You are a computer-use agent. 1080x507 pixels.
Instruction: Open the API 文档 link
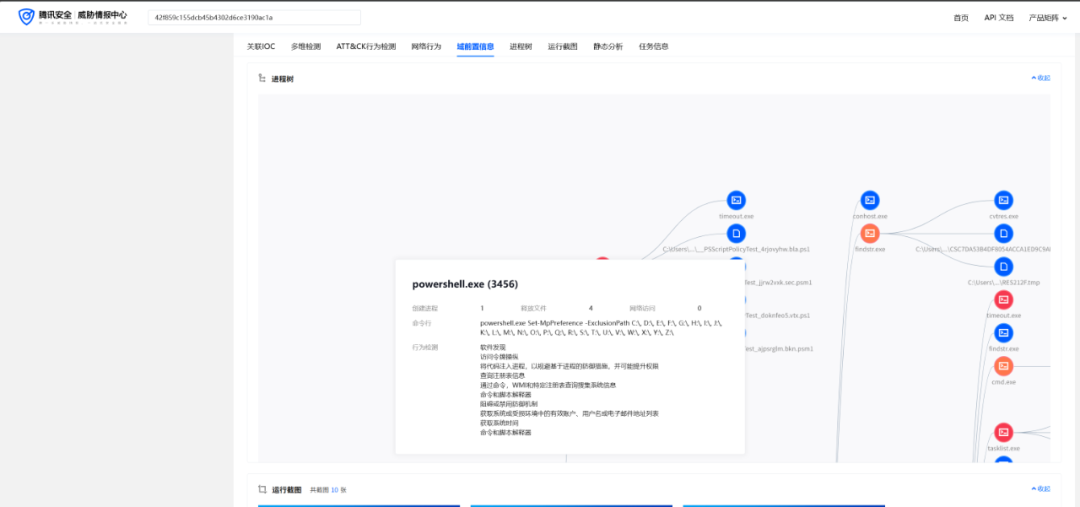coord(999,18)
